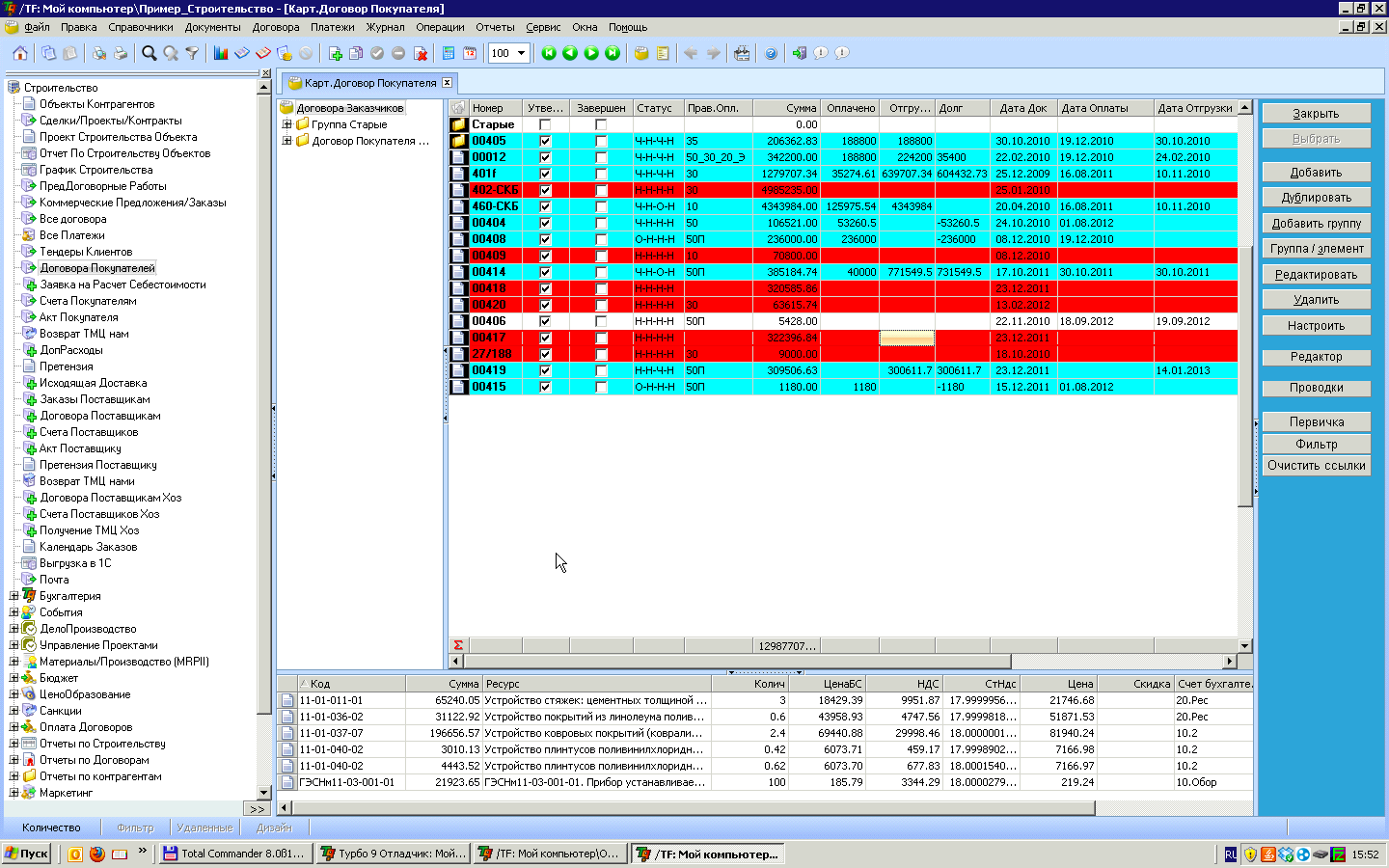Click the magnifier search icon in toolbar

(x=150, y=53)
